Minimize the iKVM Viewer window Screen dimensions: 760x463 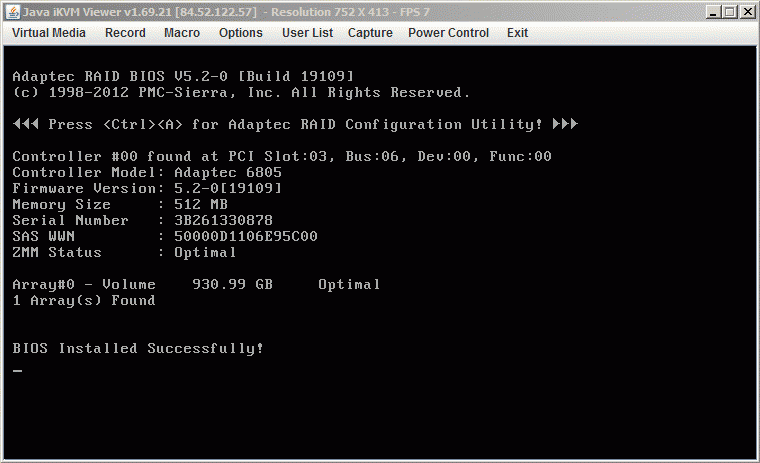coord(711,11)
